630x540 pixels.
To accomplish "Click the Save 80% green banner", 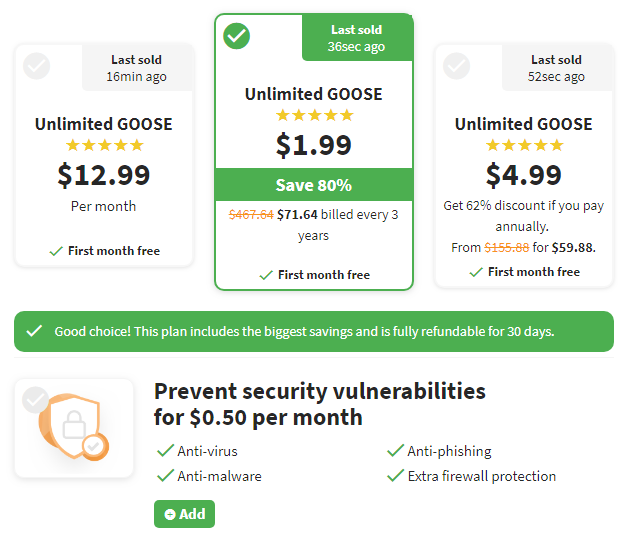I will tap(314, 185).
